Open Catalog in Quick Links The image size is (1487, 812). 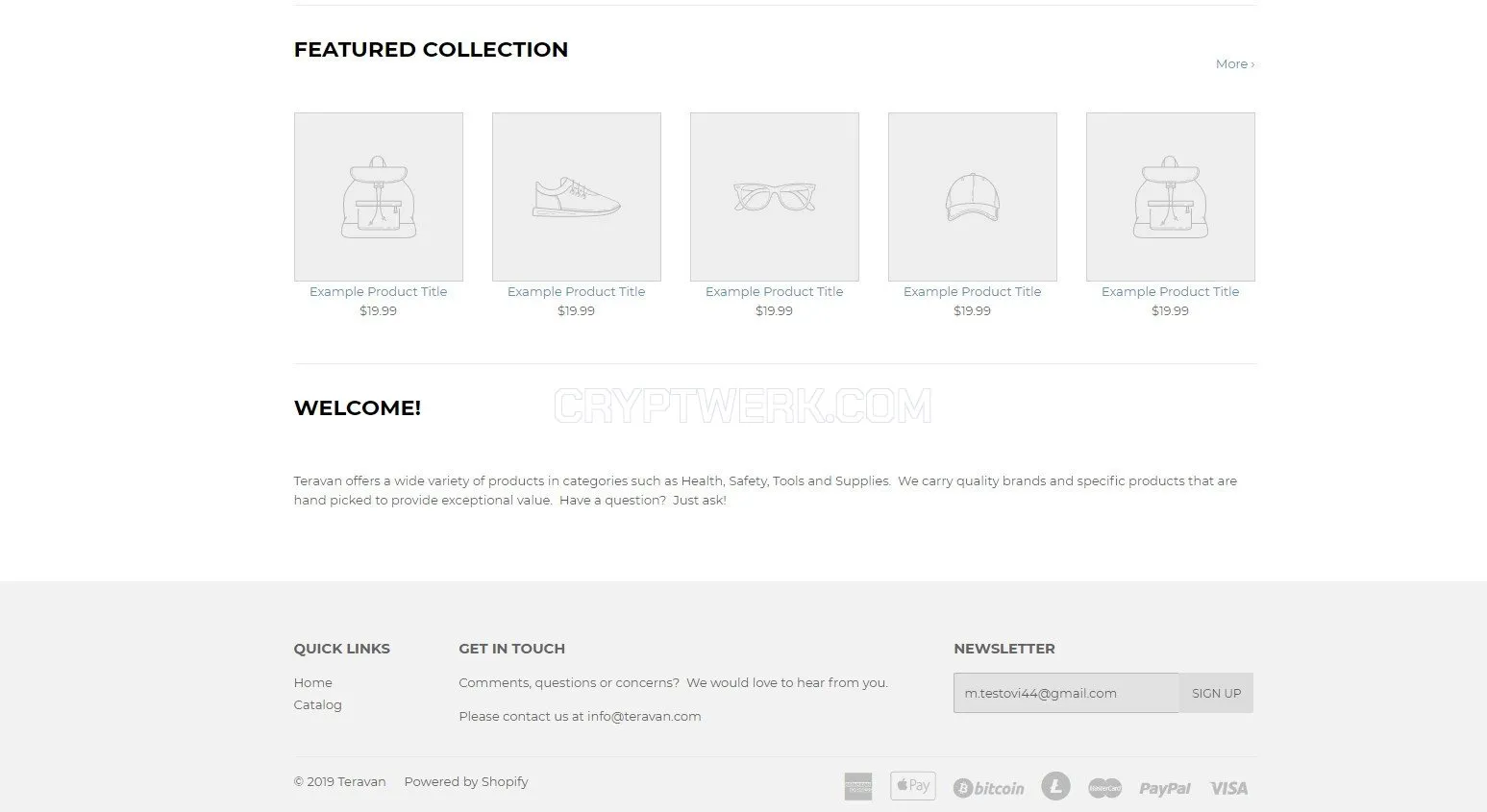pos(318,704)
